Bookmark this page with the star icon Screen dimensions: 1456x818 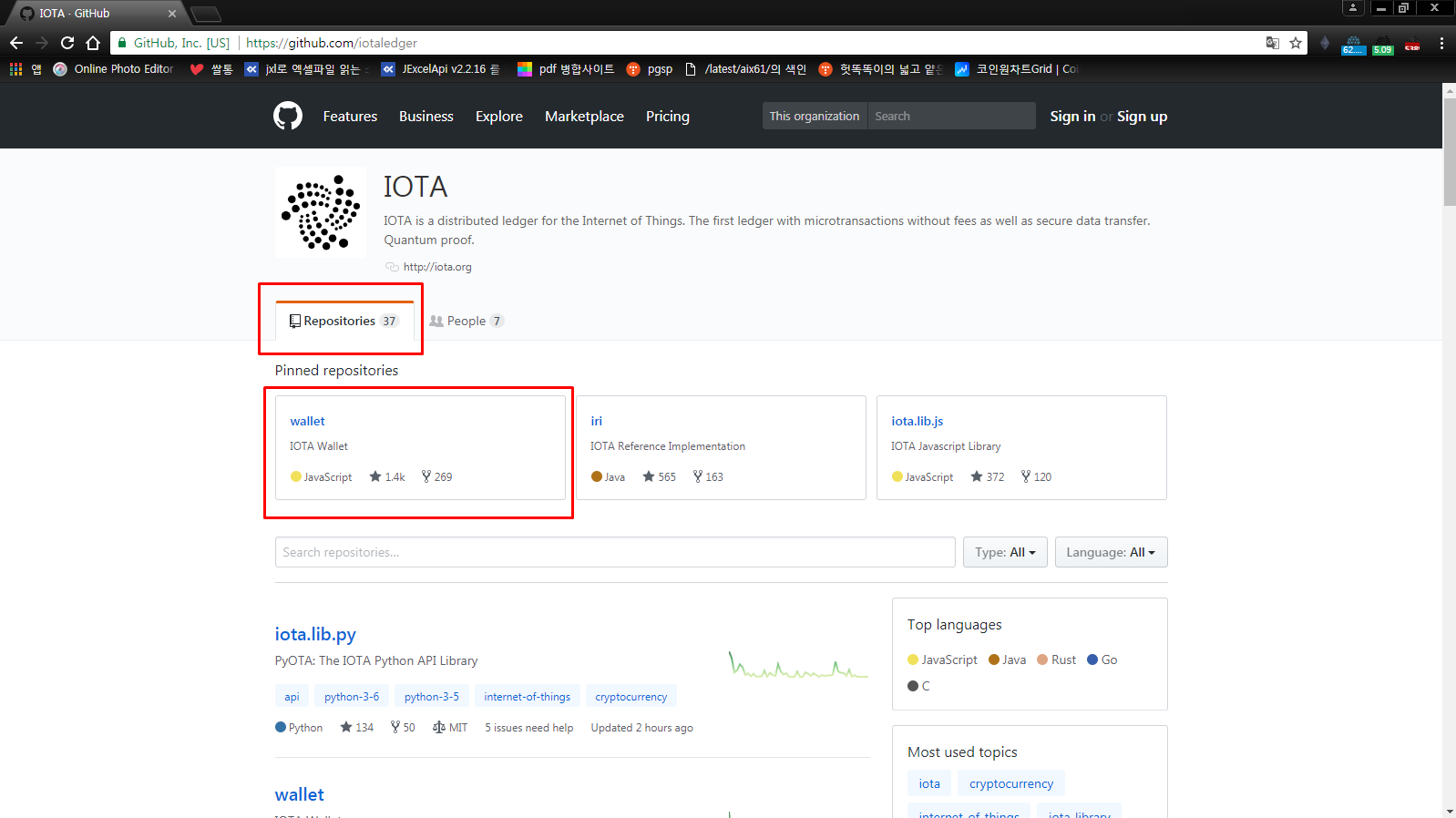(x=1296, y=43)
